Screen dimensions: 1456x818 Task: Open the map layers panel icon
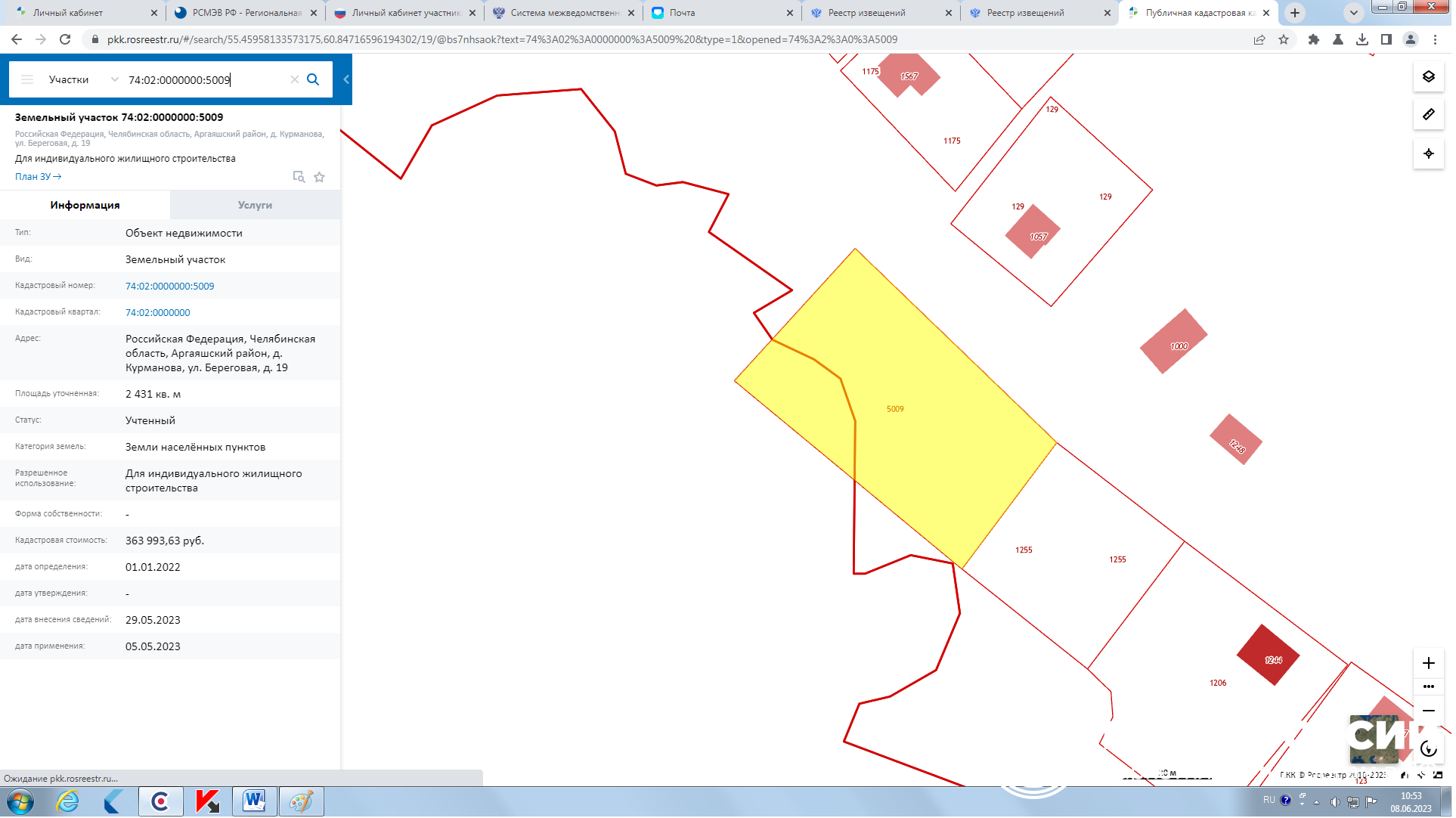1428,77
